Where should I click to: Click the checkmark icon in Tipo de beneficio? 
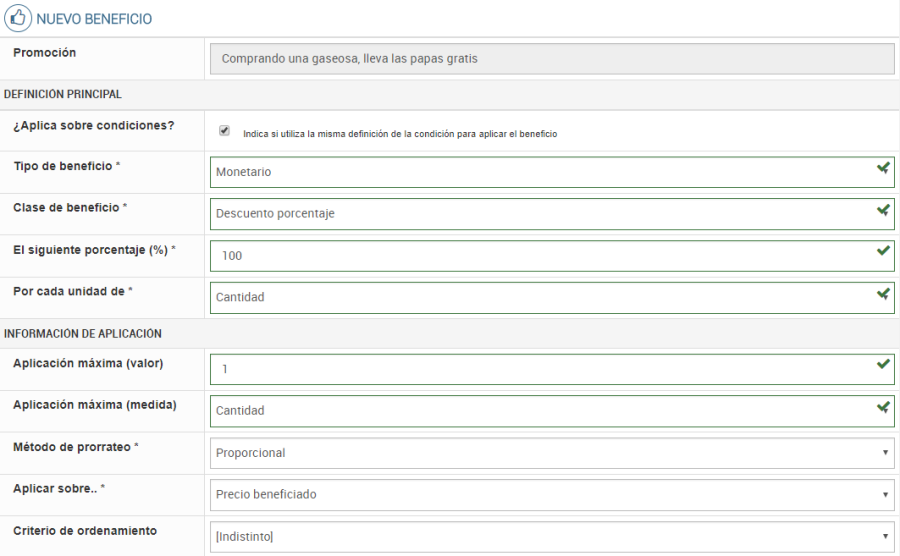click(x=882, y=169)
